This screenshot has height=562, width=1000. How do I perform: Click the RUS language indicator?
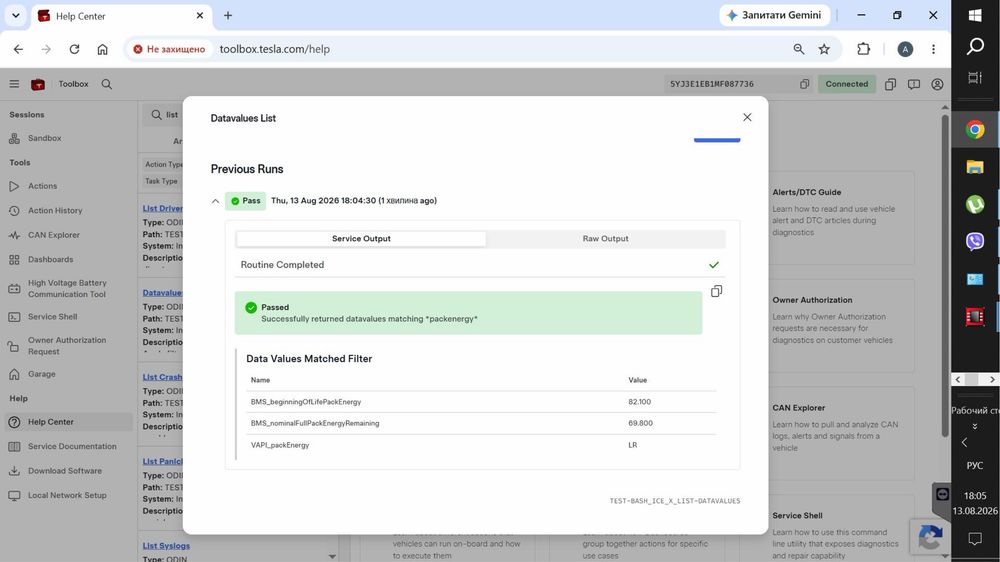tap(974, 466)
